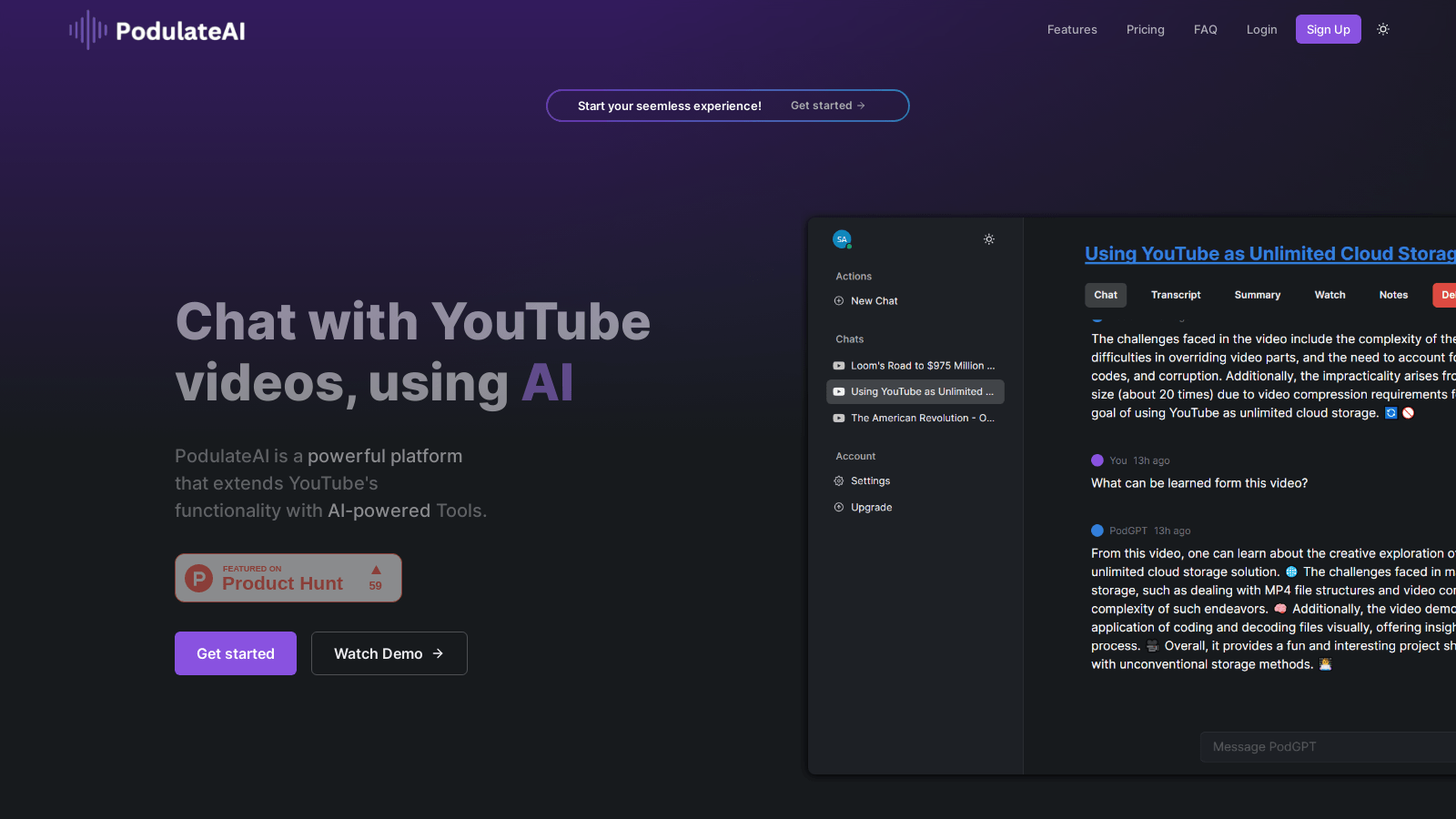Click YouTube icon beside Loom's Road chat

click(839, 366)
